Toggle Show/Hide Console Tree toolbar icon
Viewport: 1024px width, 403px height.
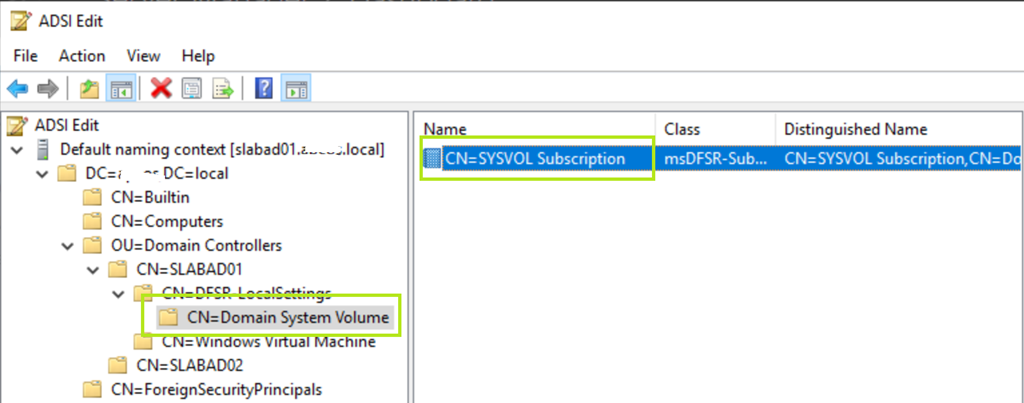point(120,89)
